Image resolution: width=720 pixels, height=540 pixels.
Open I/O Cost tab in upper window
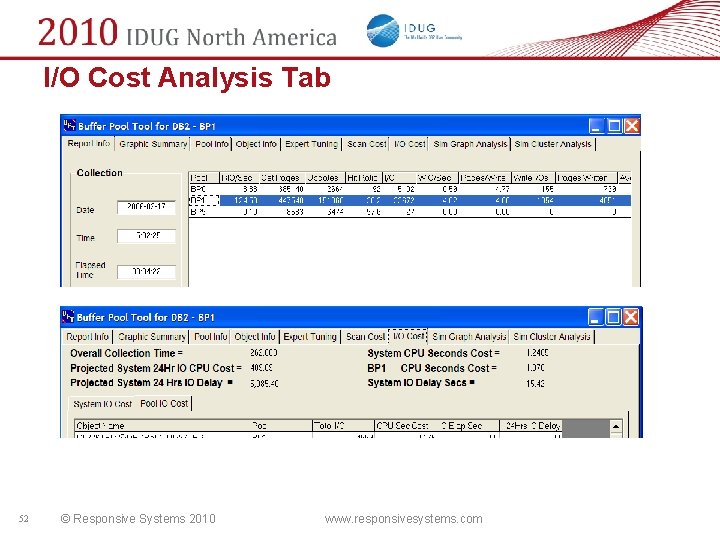coord(410,144)
